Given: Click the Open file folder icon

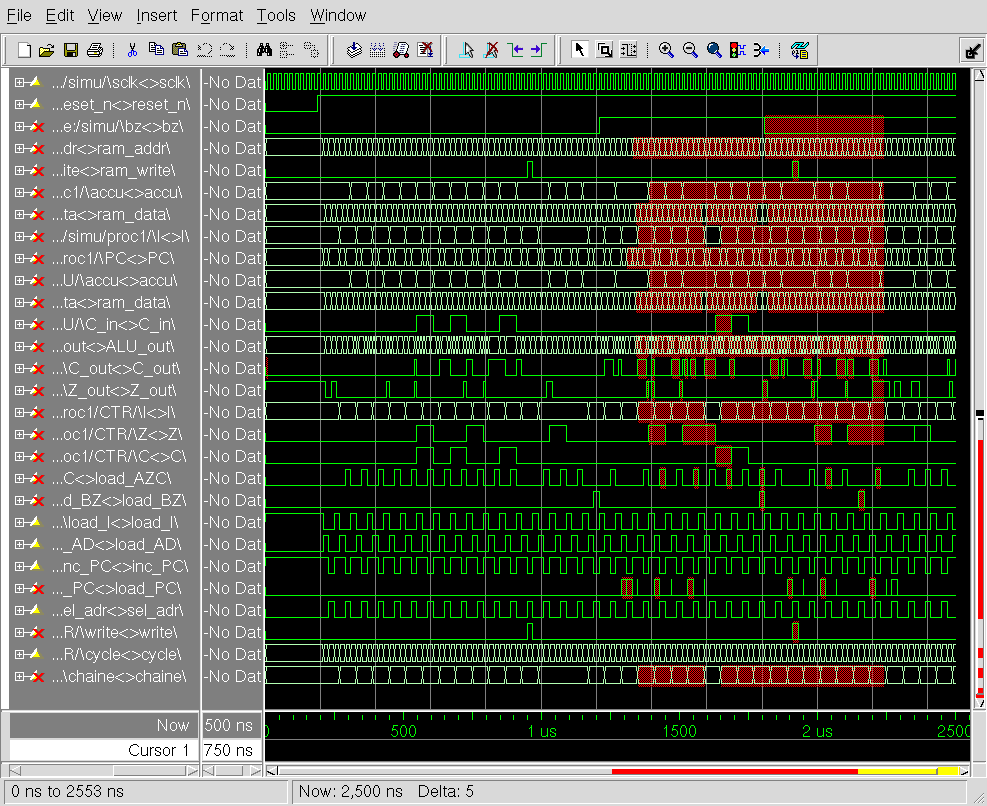Looking at the screenshot, I should coord(46,50).
